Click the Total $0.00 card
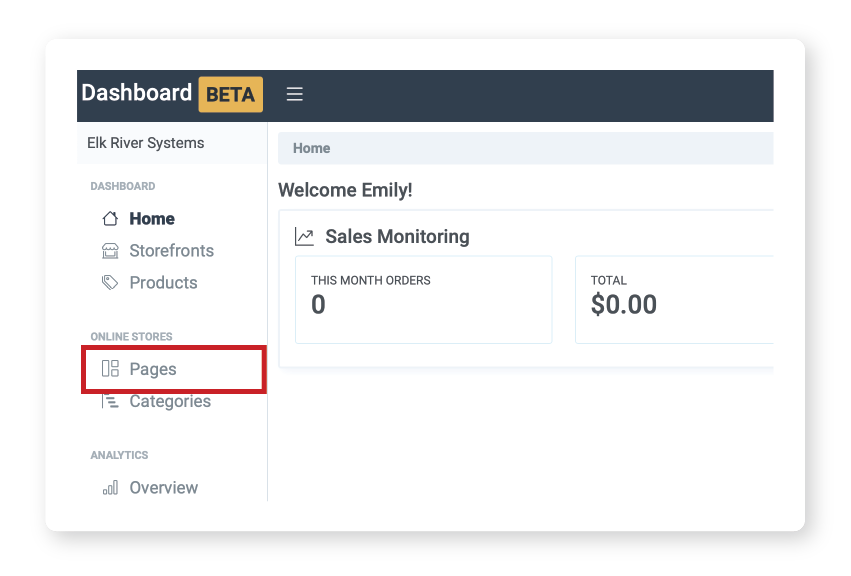Image resolution: width=851 pixels, height=576 pixels. coord(672,299)
